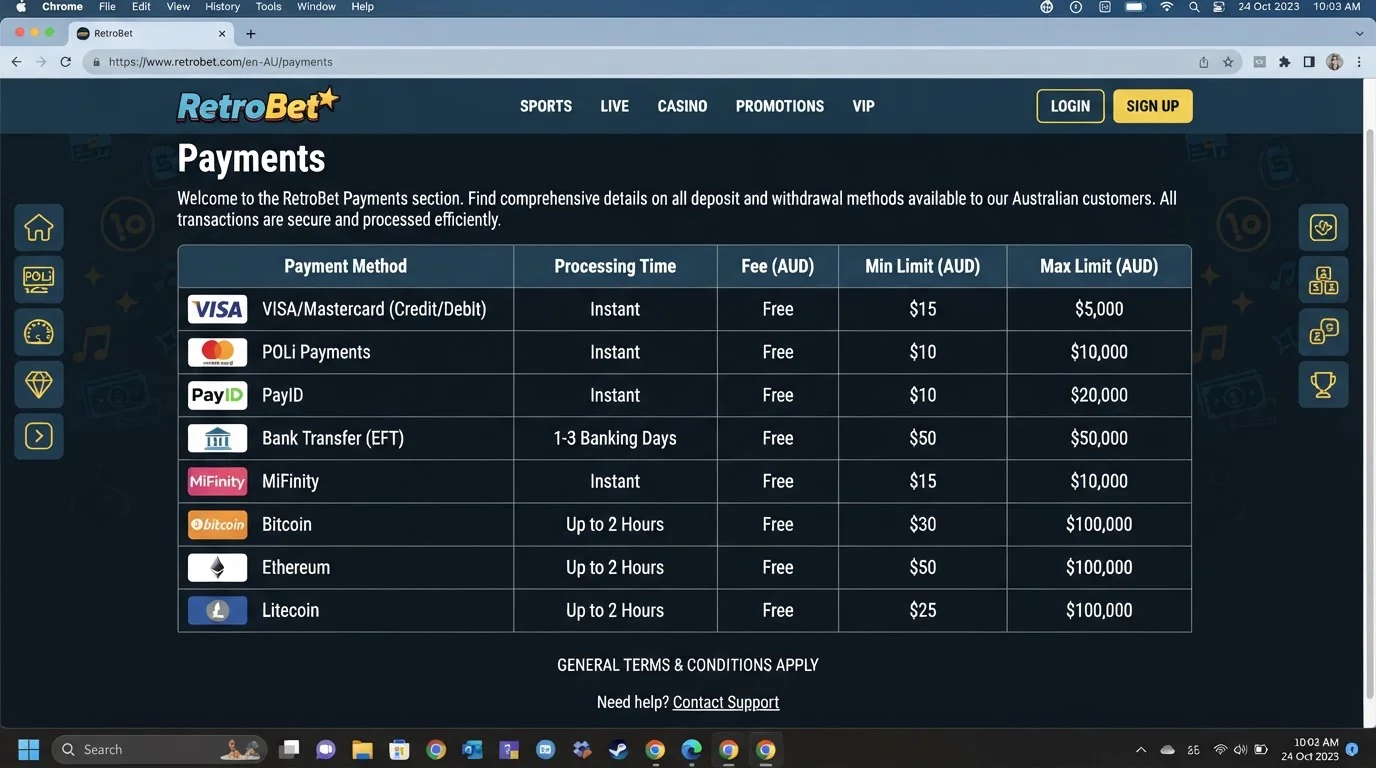
Task: Open File Explorer from taskbar
Action: point(362,749)
